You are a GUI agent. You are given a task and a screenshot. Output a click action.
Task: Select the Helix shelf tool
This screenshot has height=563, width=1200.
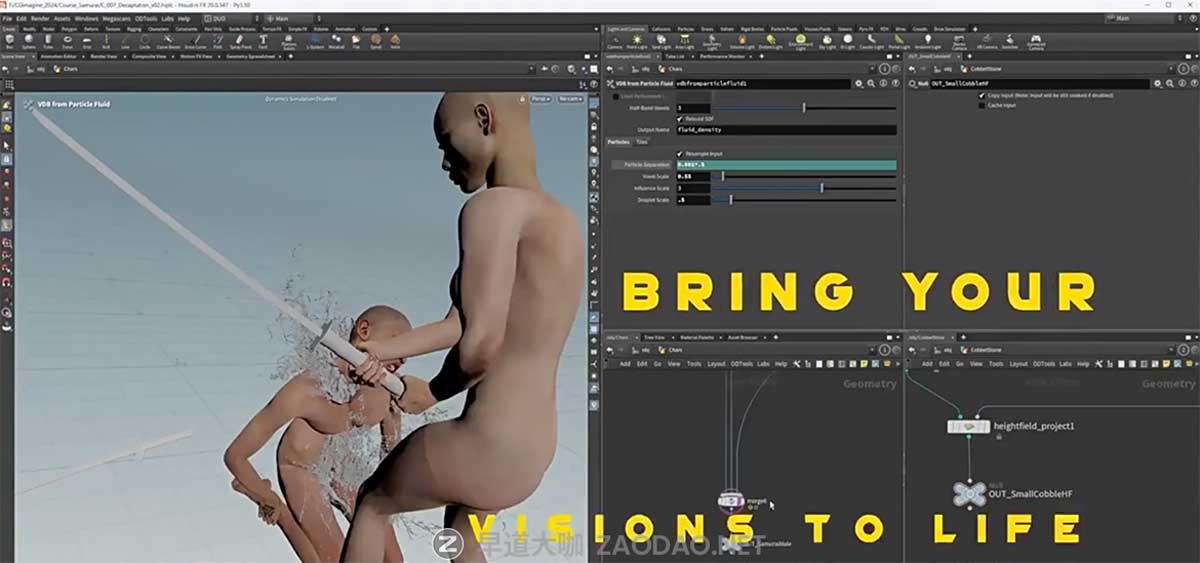click(395, 41)
